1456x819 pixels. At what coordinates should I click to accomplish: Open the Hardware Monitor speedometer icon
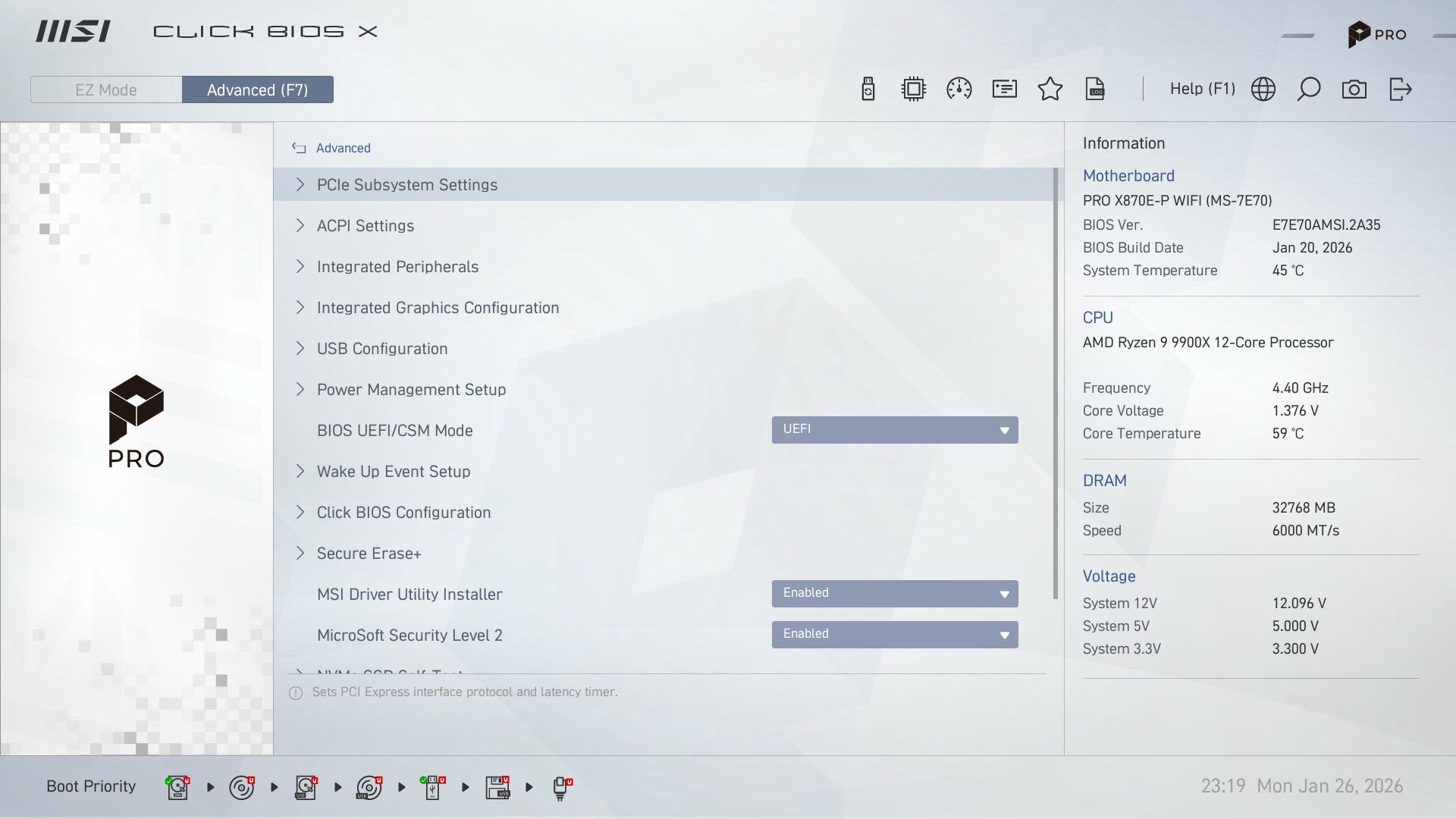(959, 89)
